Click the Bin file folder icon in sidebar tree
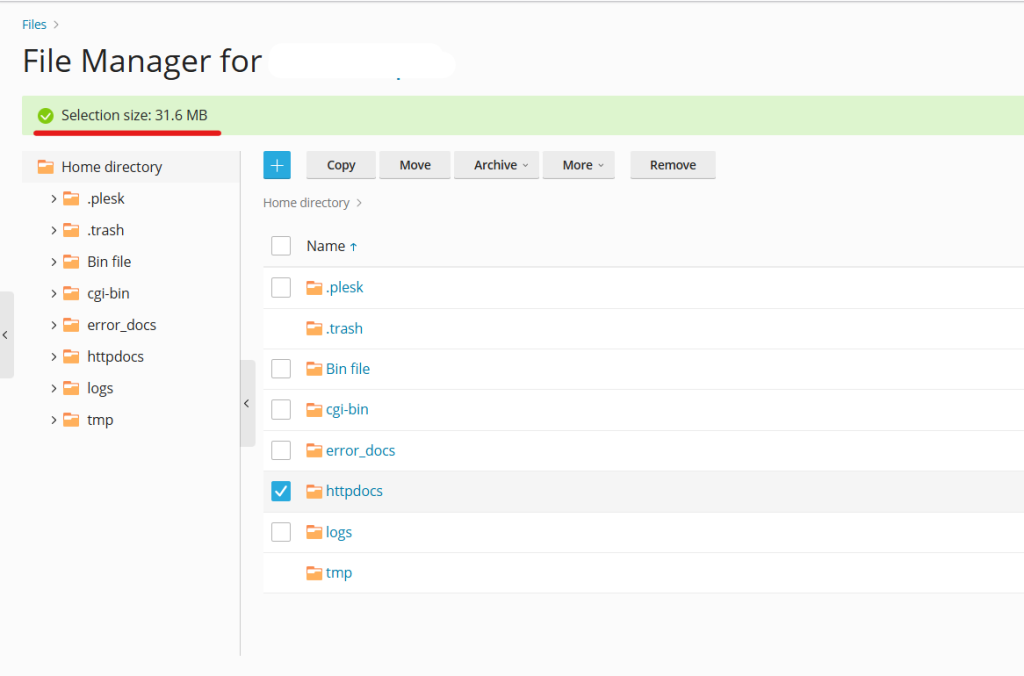This screenshot has height=676, width=1024. point(71,262)
